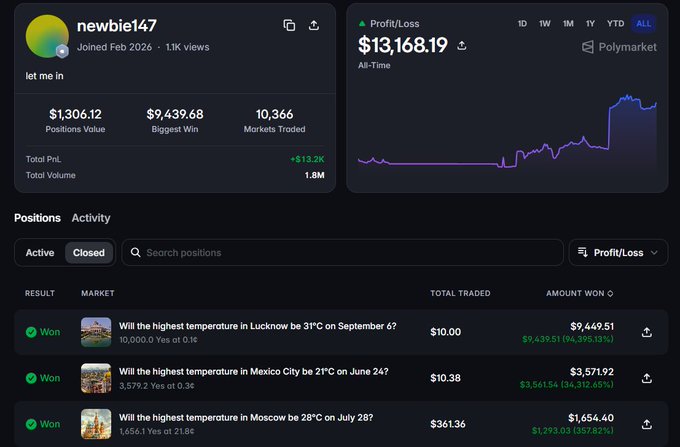Viewport: 680px width, 447px height.
Task: Click the All-Time label under the profit
Action: coord(374,65)
